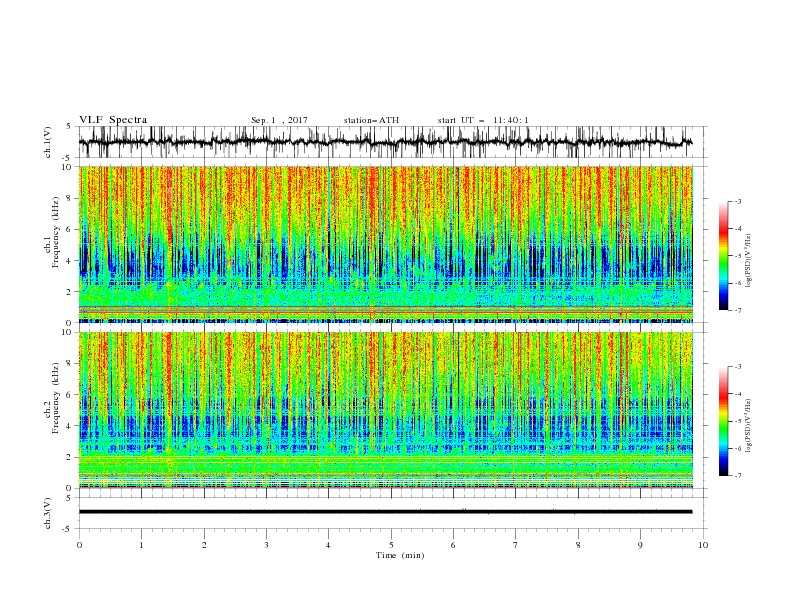Click the ch.3 flat voltage trace
792x612 pixels.
385,512
